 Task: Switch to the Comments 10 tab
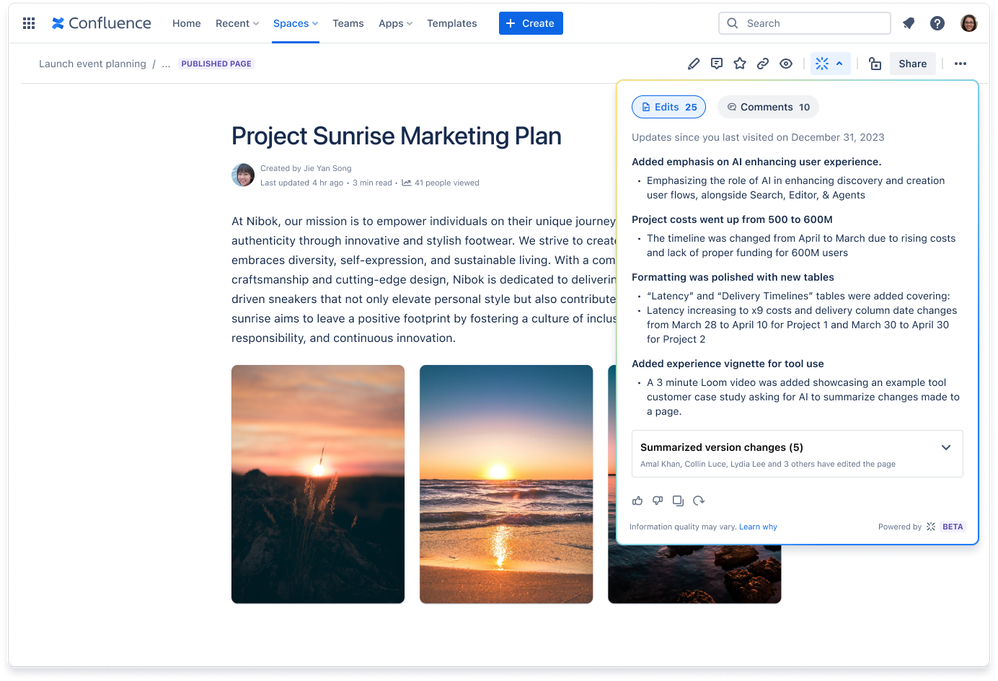coord(768,107)
